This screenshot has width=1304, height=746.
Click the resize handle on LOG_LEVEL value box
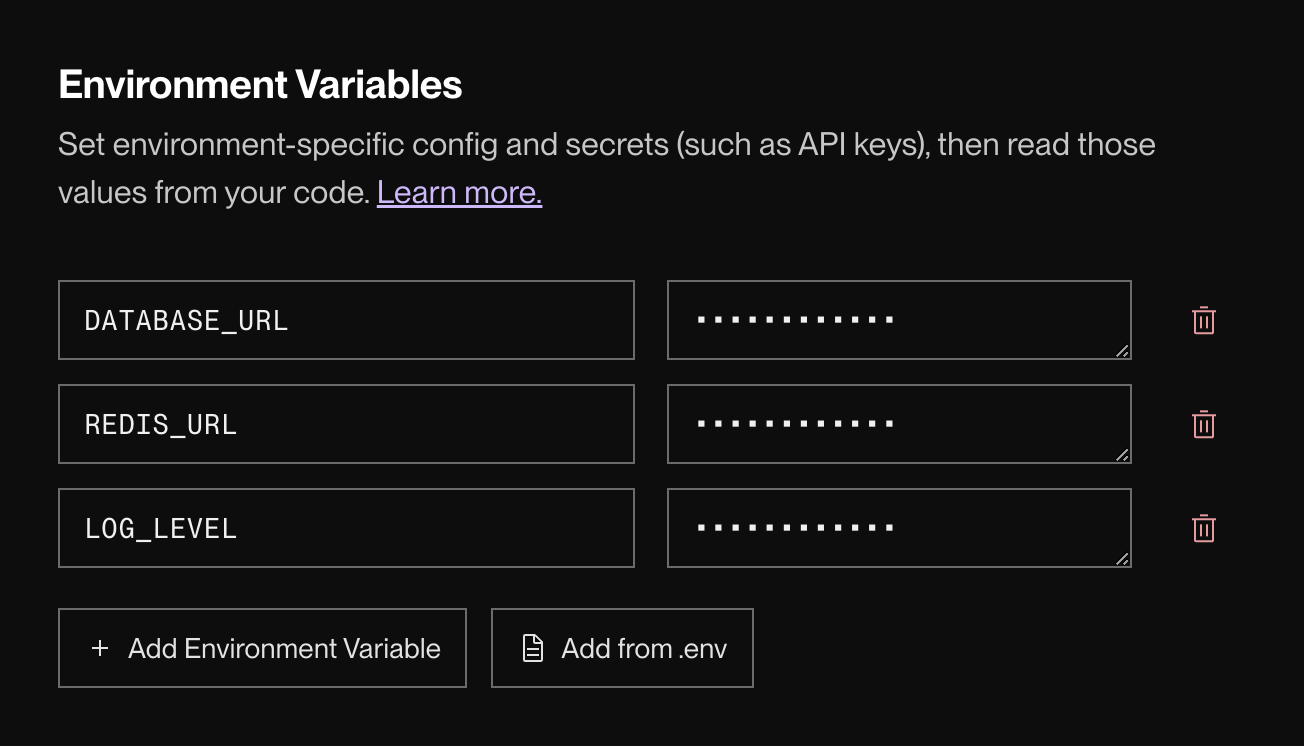coord(1124,559)
